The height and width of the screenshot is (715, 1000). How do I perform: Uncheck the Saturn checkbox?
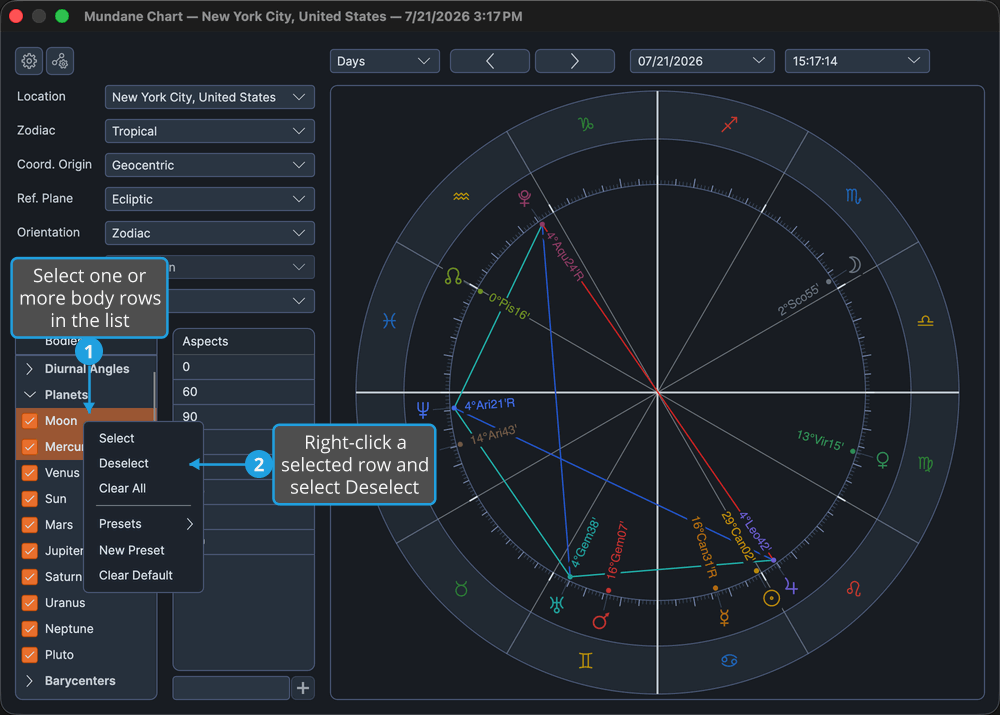(x=29, y=577)
